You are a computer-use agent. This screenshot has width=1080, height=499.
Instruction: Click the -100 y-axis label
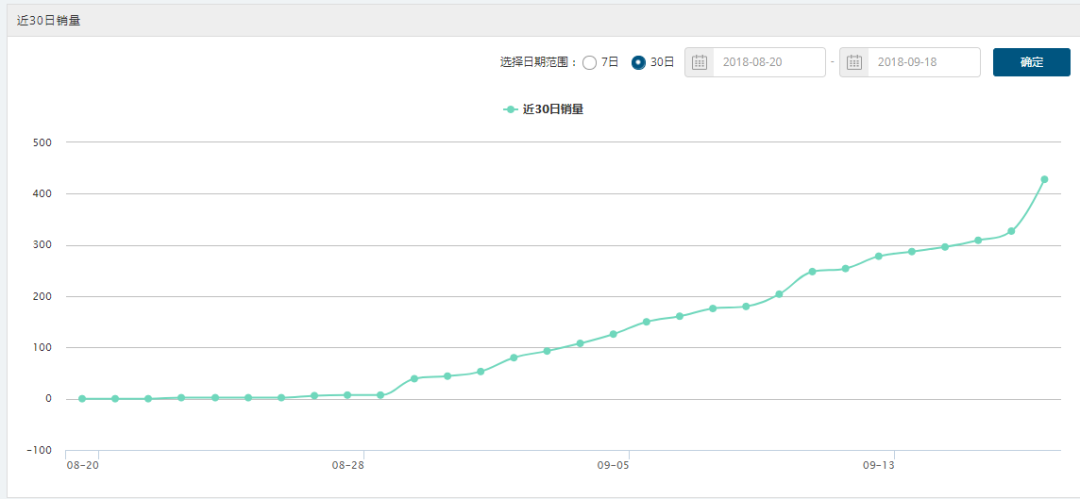point(41,450)
